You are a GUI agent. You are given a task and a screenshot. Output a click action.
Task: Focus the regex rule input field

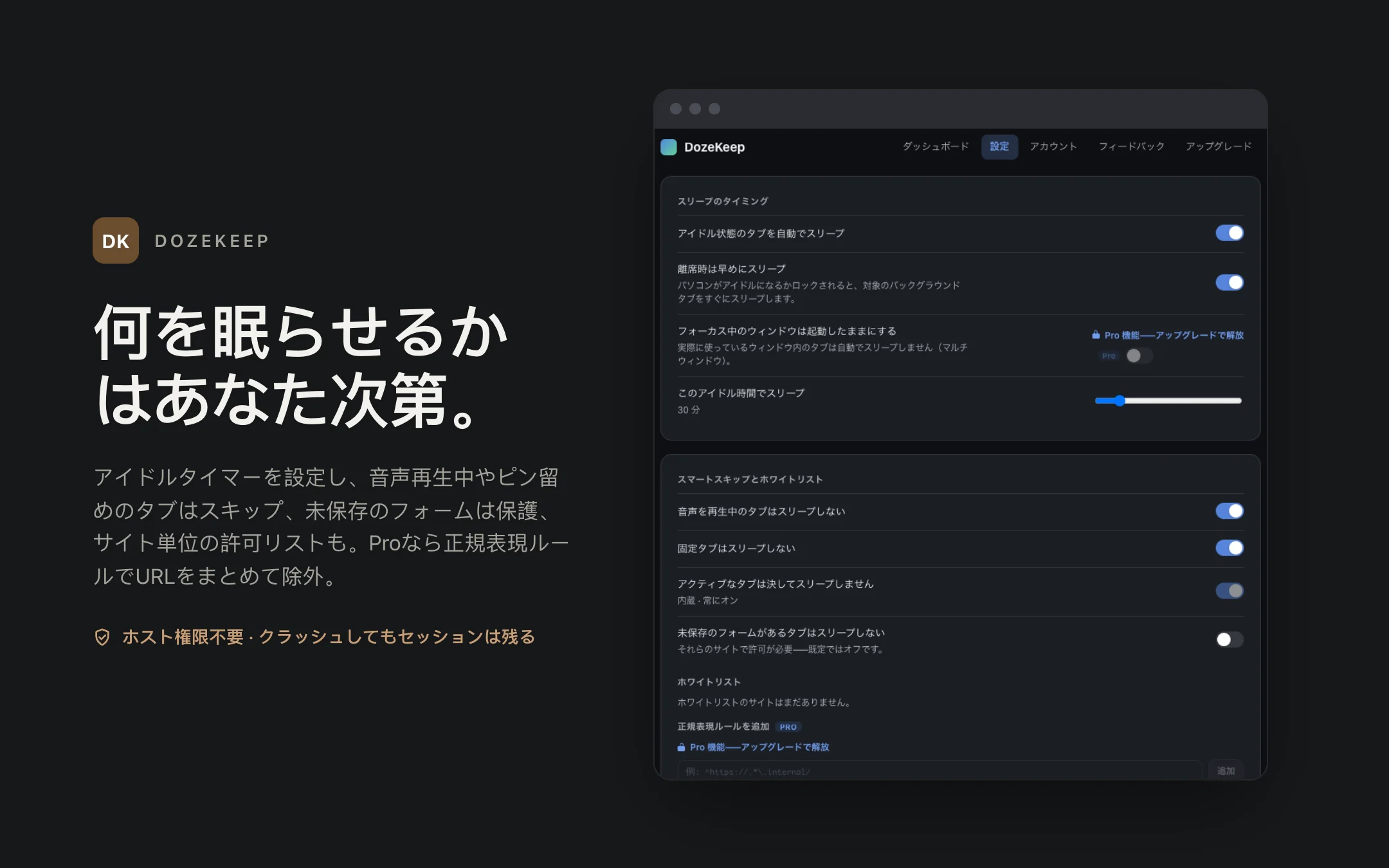(940, 771)
